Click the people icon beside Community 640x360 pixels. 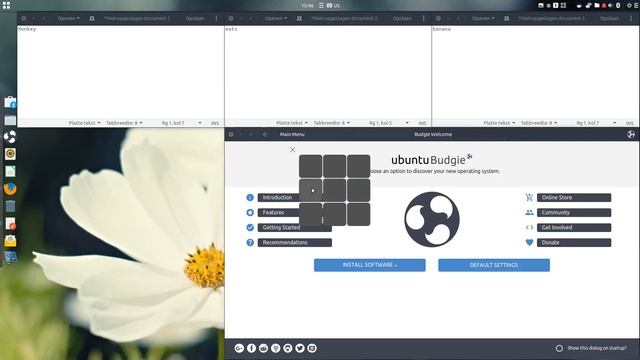click(x=529, y=213)
